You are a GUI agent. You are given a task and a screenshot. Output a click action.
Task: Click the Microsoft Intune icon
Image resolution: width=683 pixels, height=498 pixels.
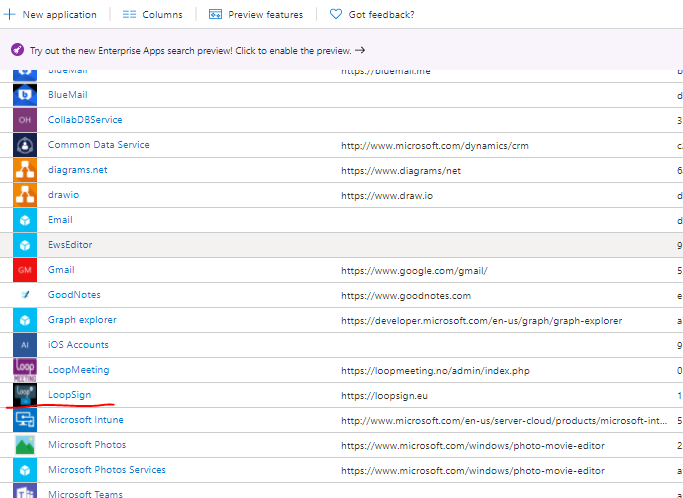25,420
